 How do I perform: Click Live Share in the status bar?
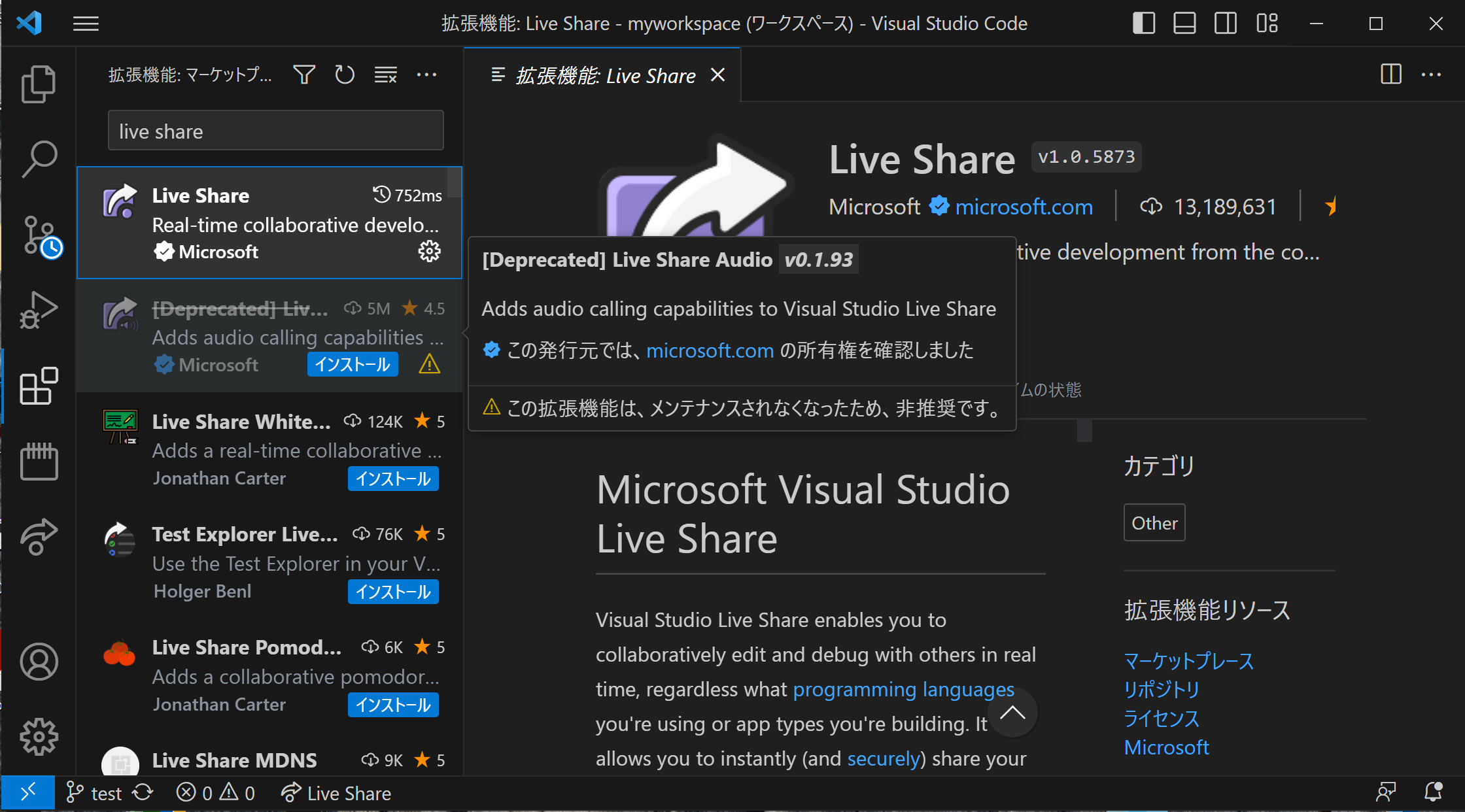336,793
